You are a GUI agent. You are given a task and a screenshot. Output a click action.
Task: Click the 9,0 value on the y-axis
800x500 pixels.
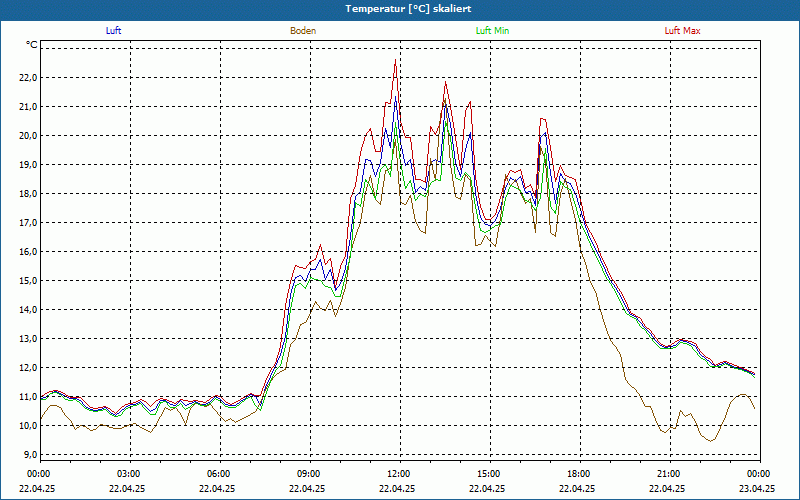pos(28,455)
